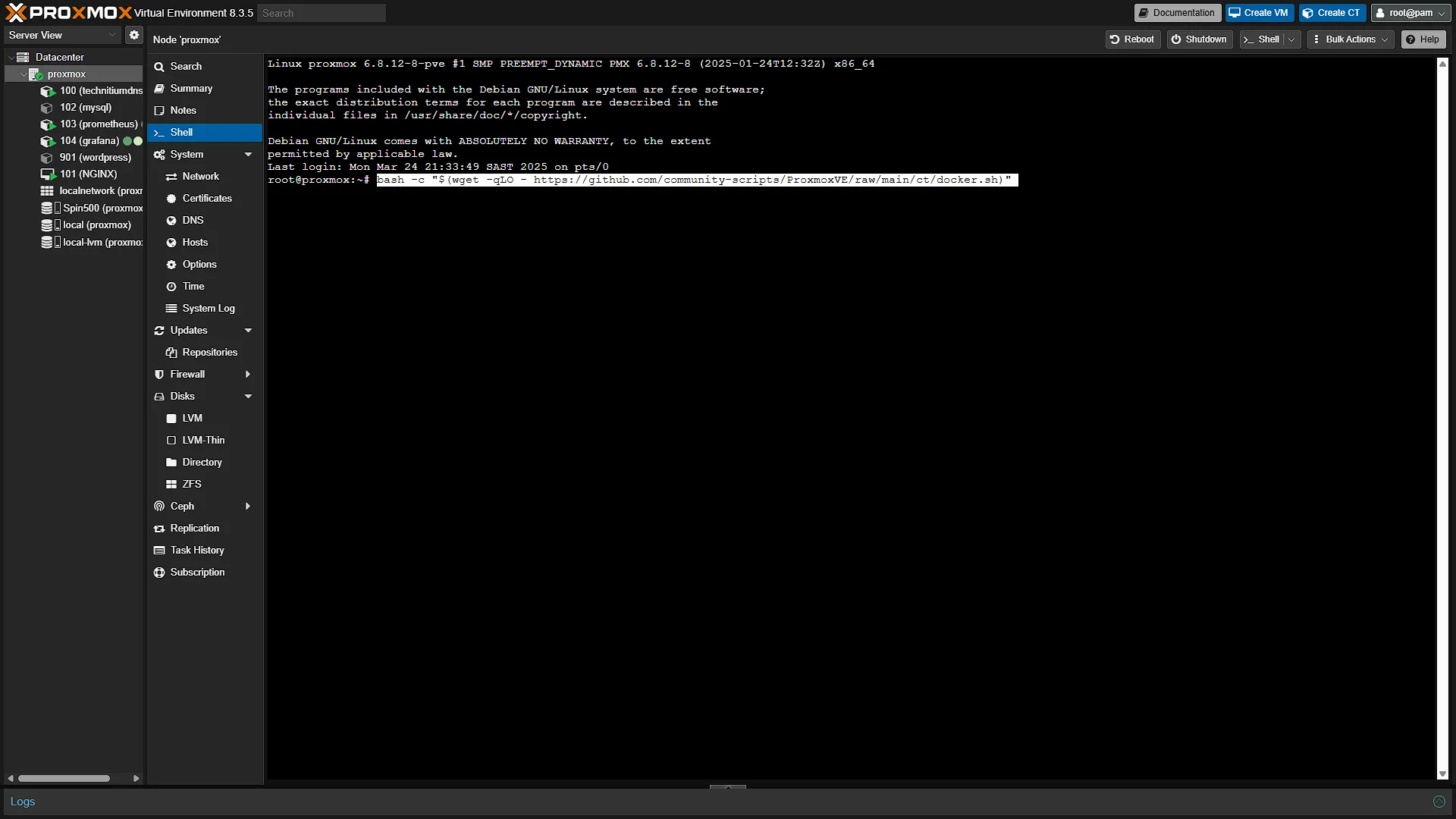Open the DNS settings
The image size is (1456, 819).
point(205,221)
